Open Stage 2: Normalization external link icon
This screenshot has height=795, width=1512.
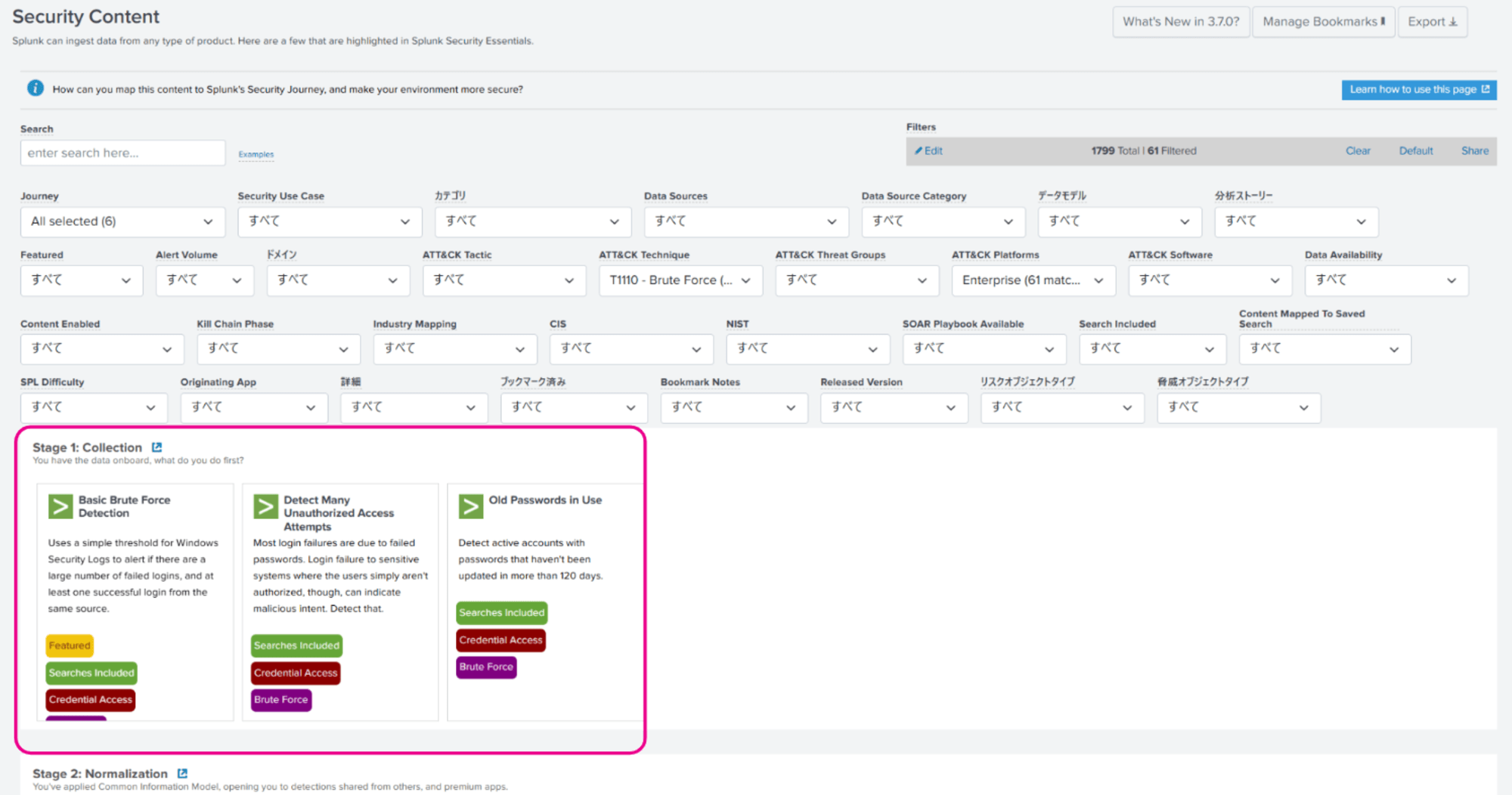coord(182,773)
